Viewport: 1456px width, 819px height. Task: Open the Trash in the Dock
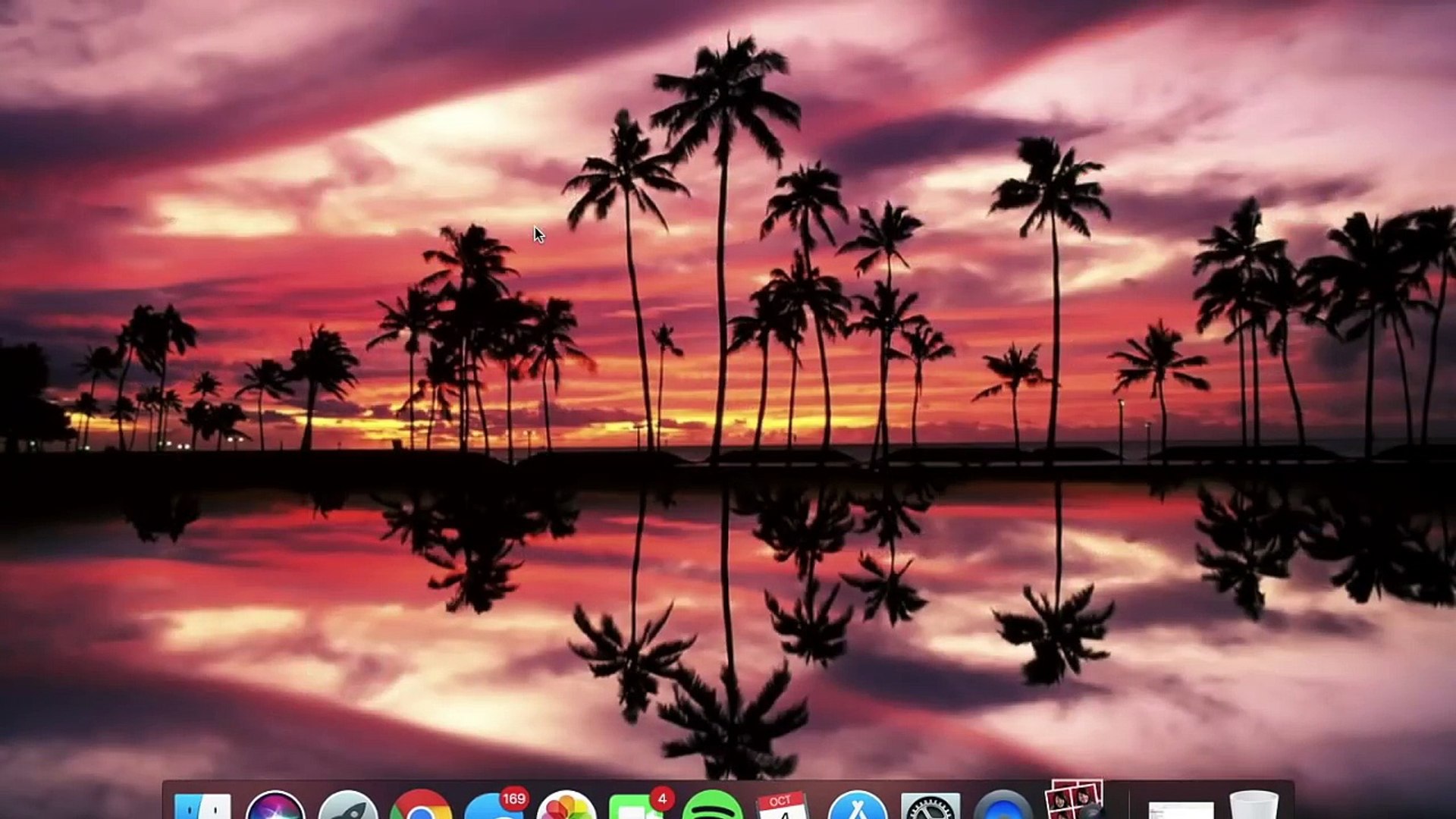(1254, 805)
